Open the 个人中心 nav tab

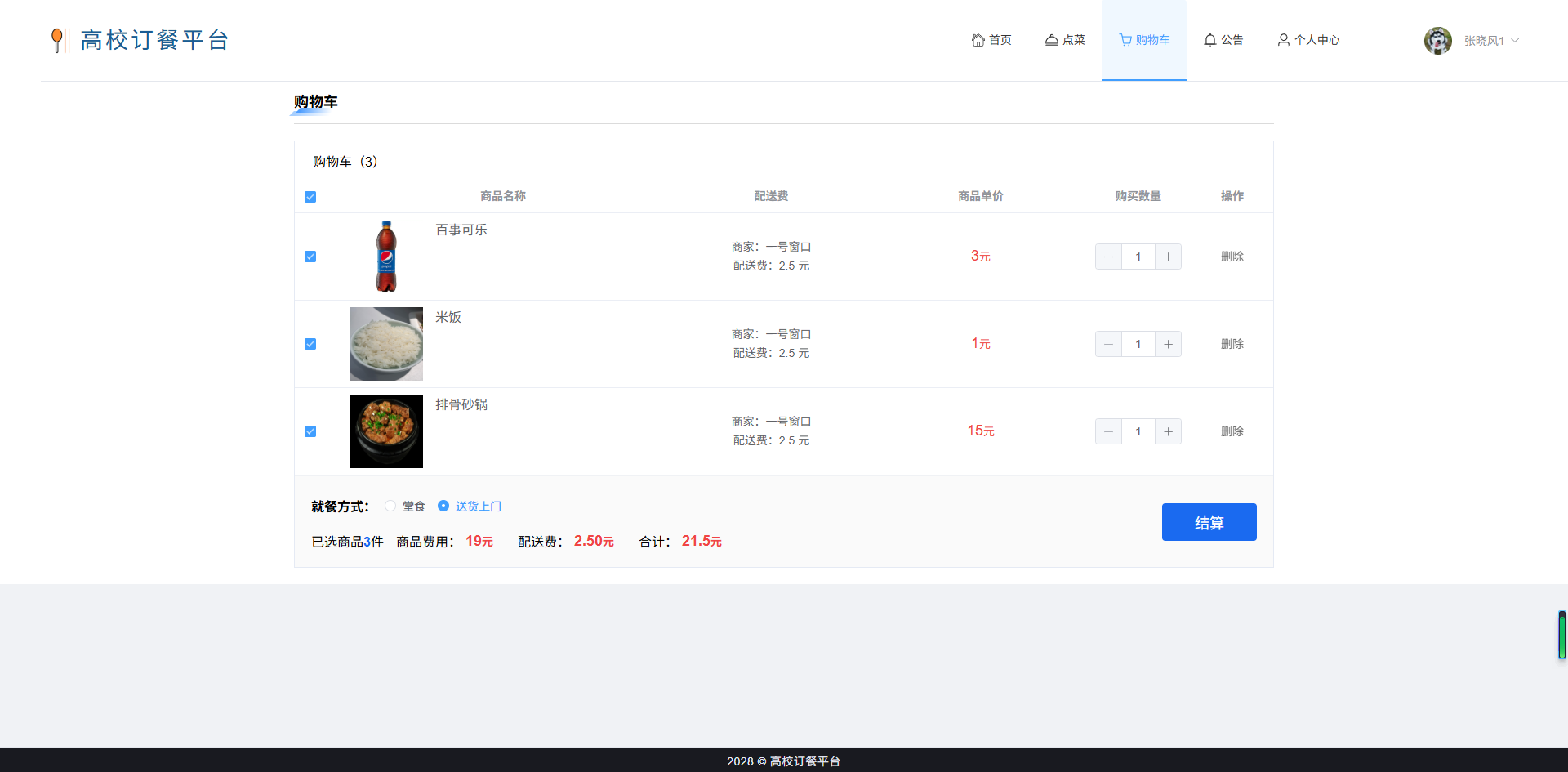pos(1308,40)
